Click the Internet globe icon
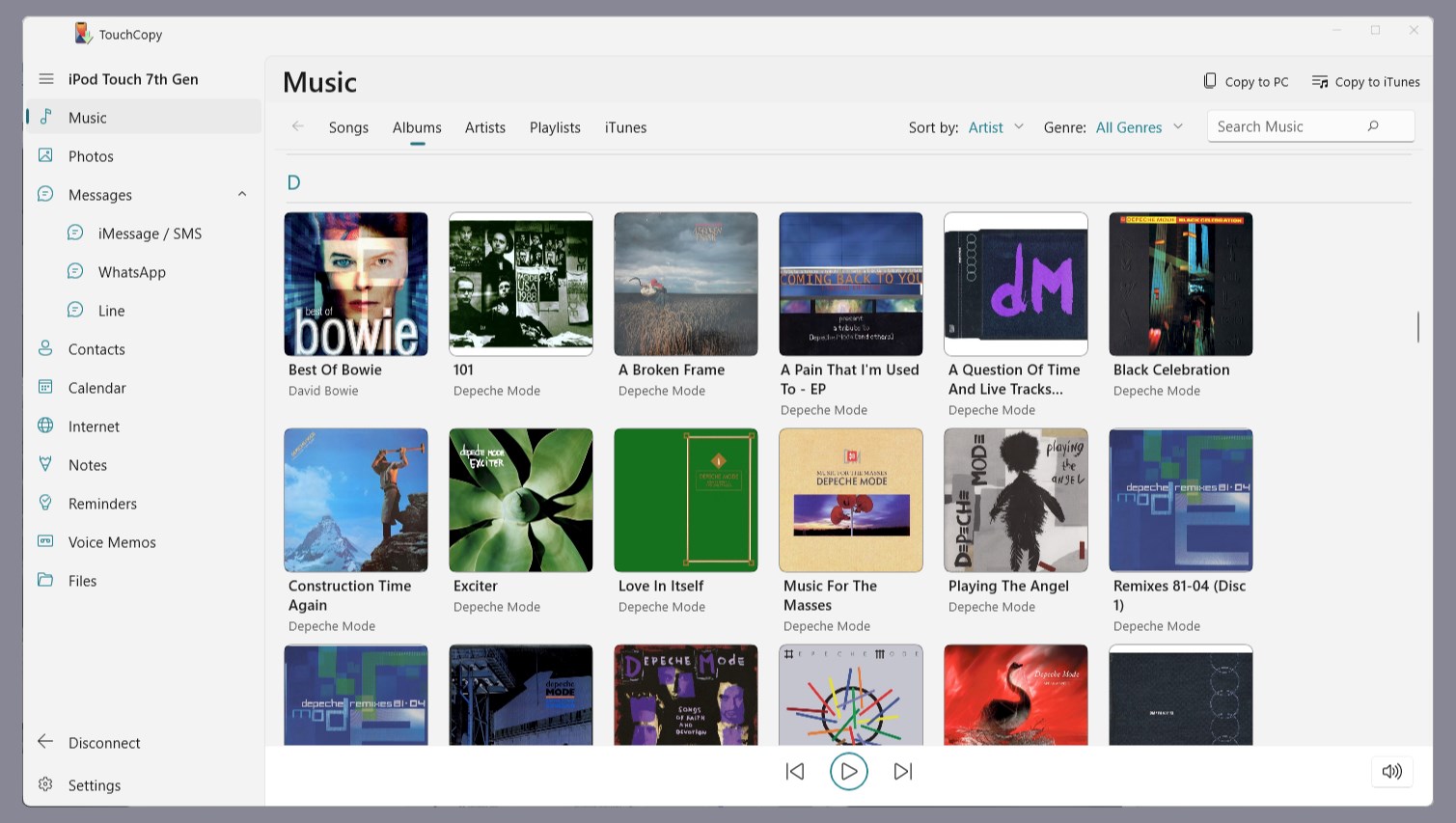This screenshot has width=1456, height=823. [45, 425]
